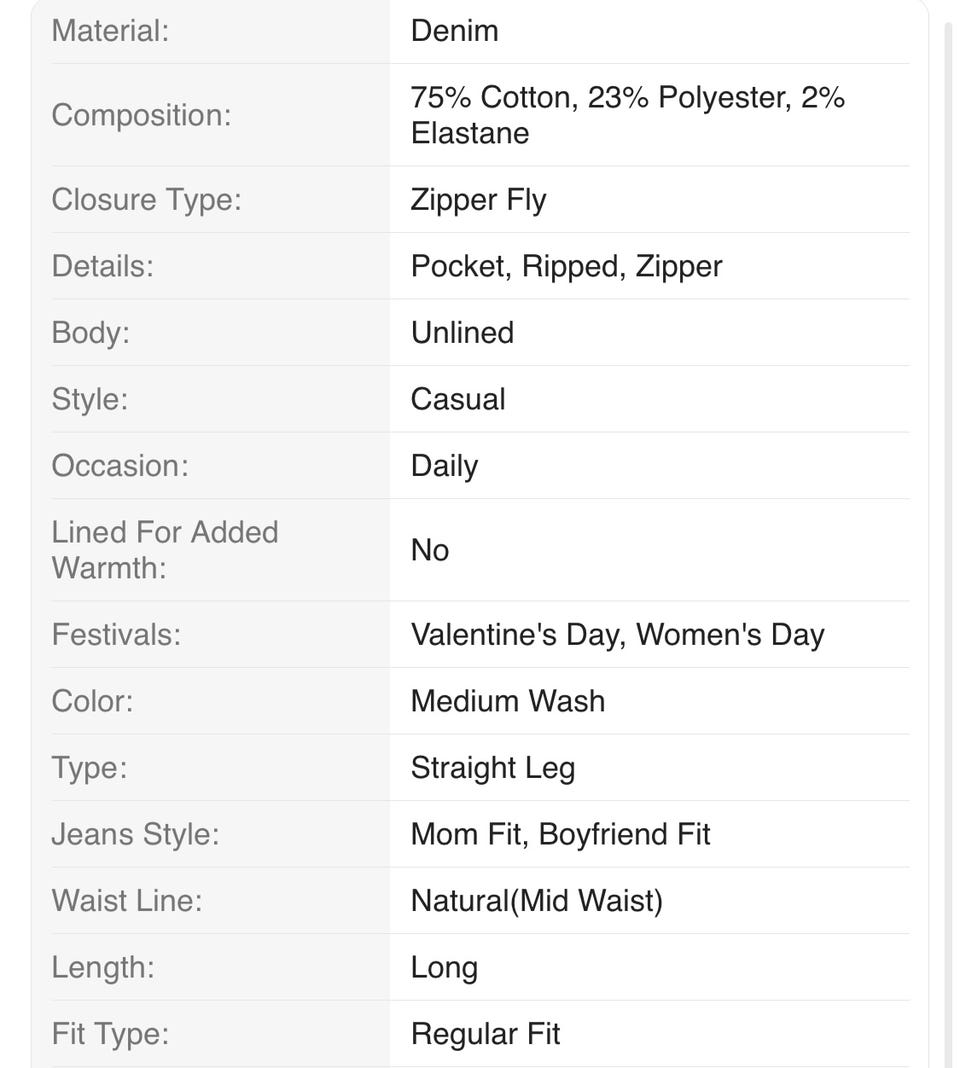Select the Mom Fit, Boyfriend Fit text
The height and width of the screenshot is (1068, 960).
pyautogui.click(x=560, y=834)
